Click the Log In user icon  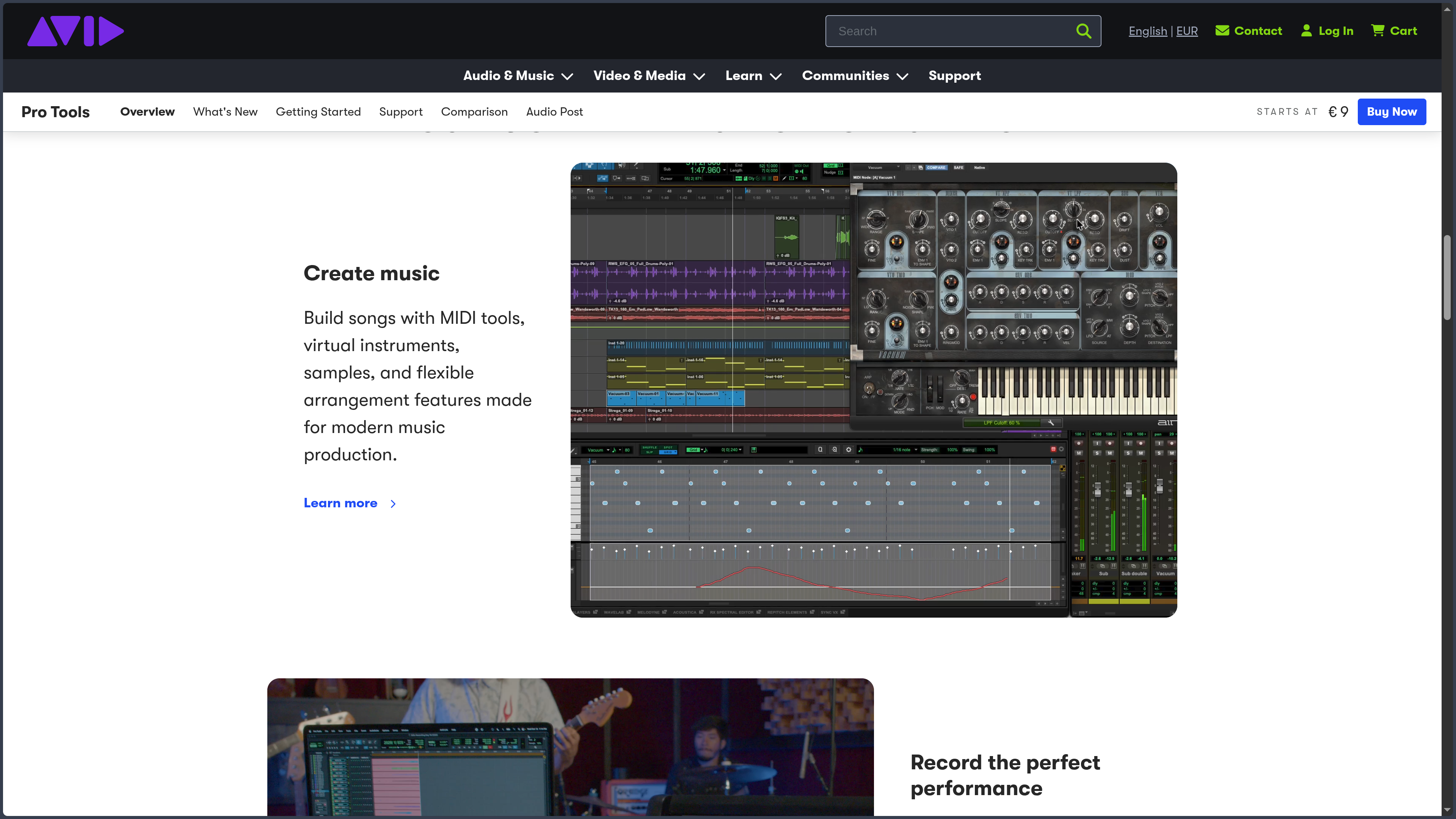[x=1306, y=30]
